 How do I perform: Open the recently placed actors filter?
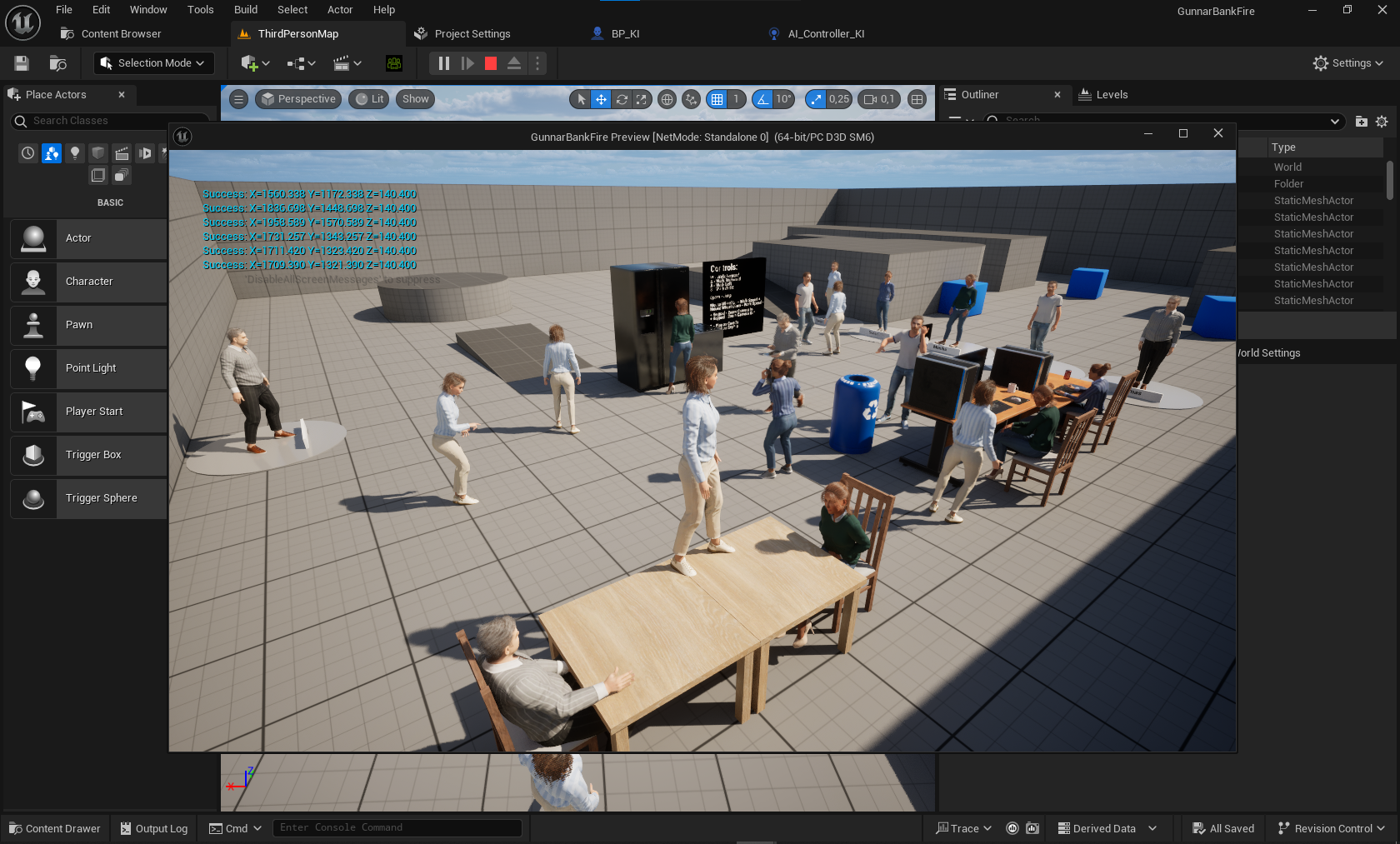28,152
